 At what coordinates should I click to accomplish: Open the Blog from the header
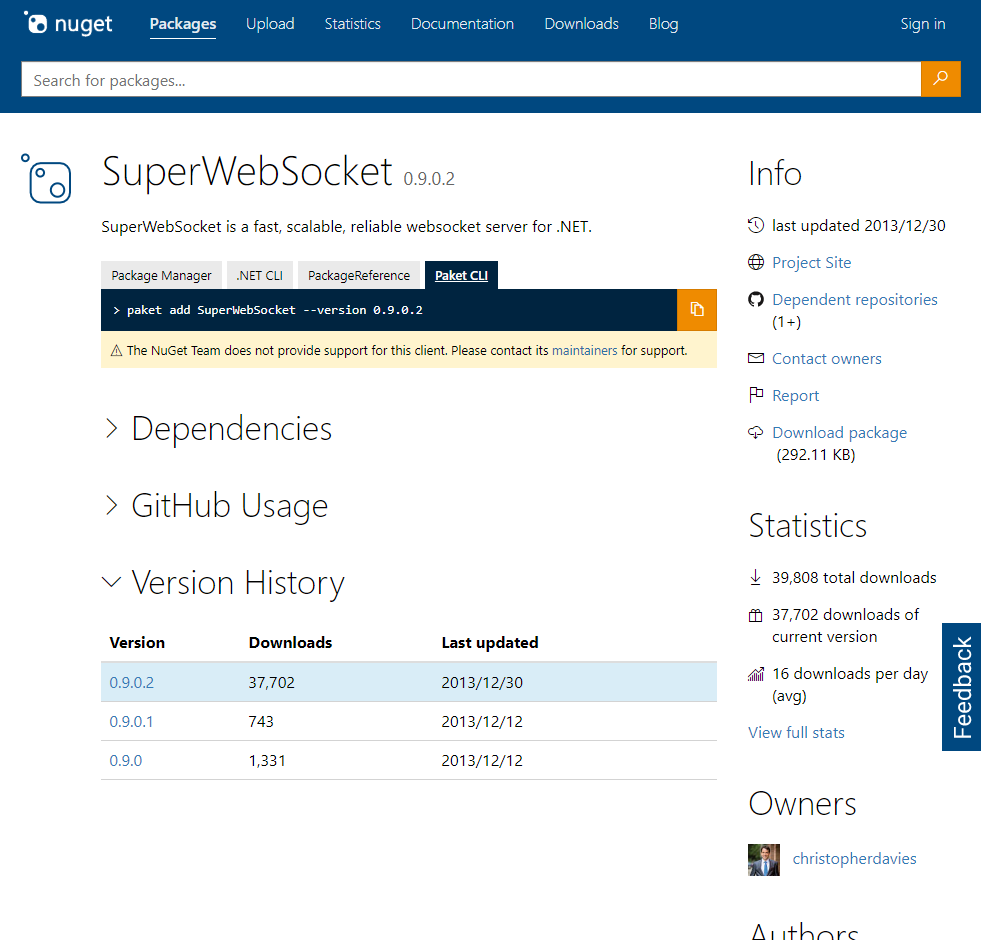click(x=664, y=24)
